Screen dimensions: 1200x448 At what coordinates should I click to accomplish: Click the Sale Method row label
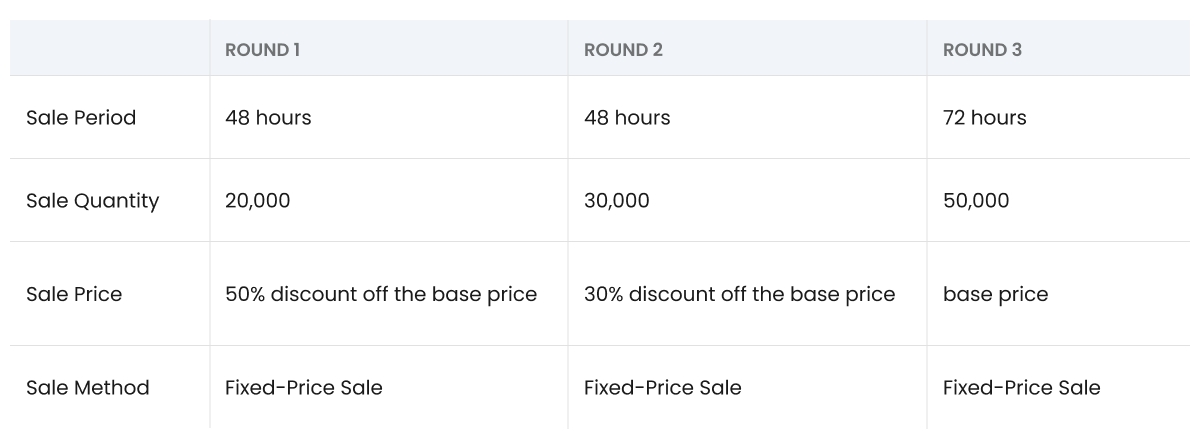point(88,388)
